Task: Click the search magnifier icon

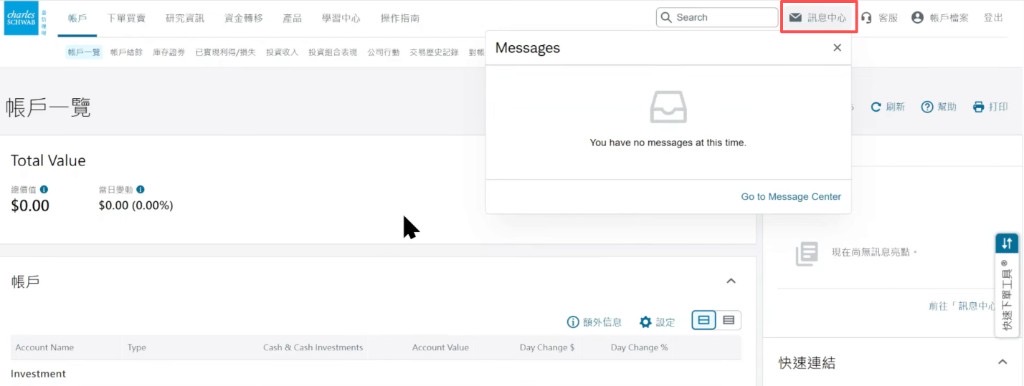Action: click(x=667, y=18)
